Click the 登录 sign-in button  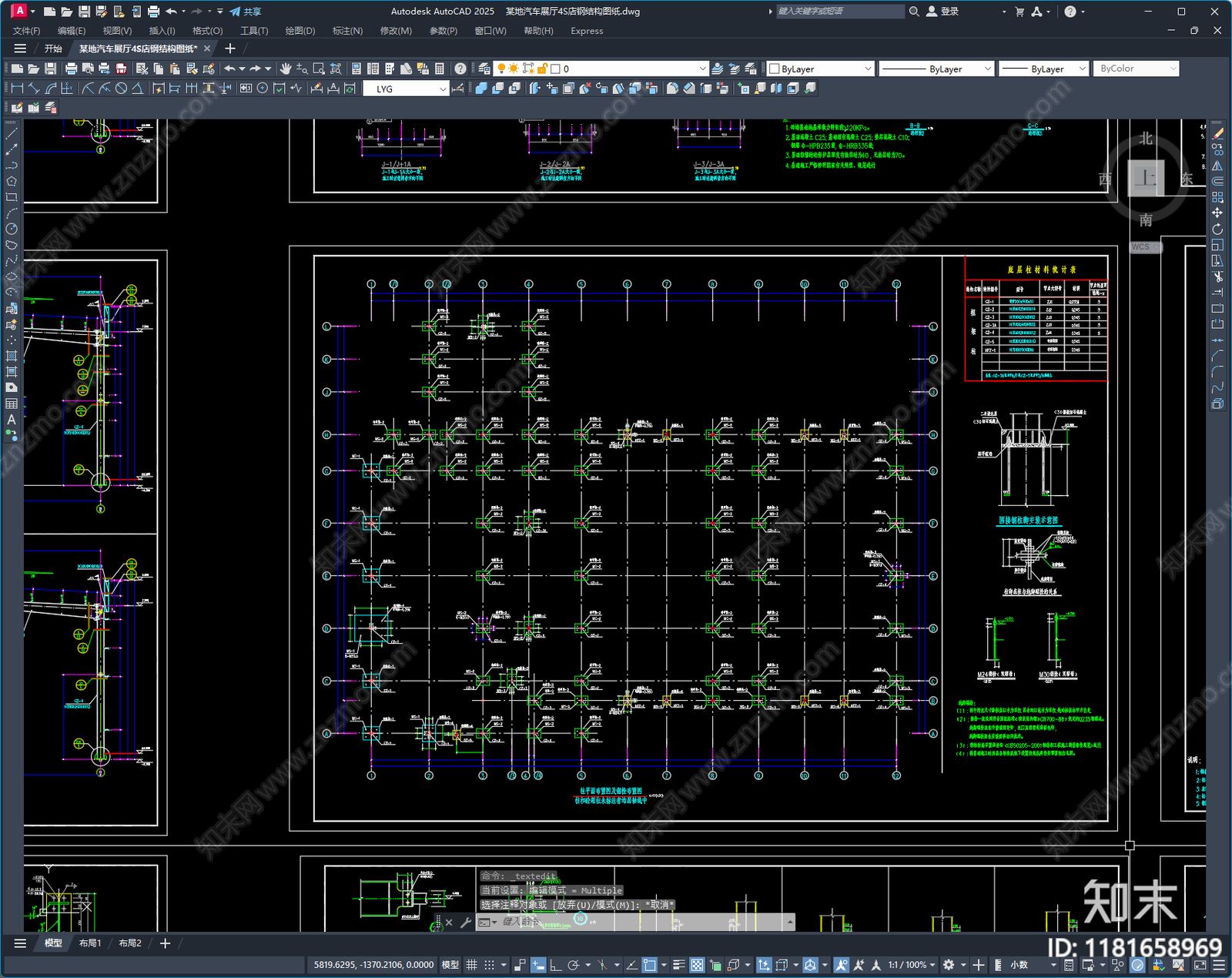942,12
